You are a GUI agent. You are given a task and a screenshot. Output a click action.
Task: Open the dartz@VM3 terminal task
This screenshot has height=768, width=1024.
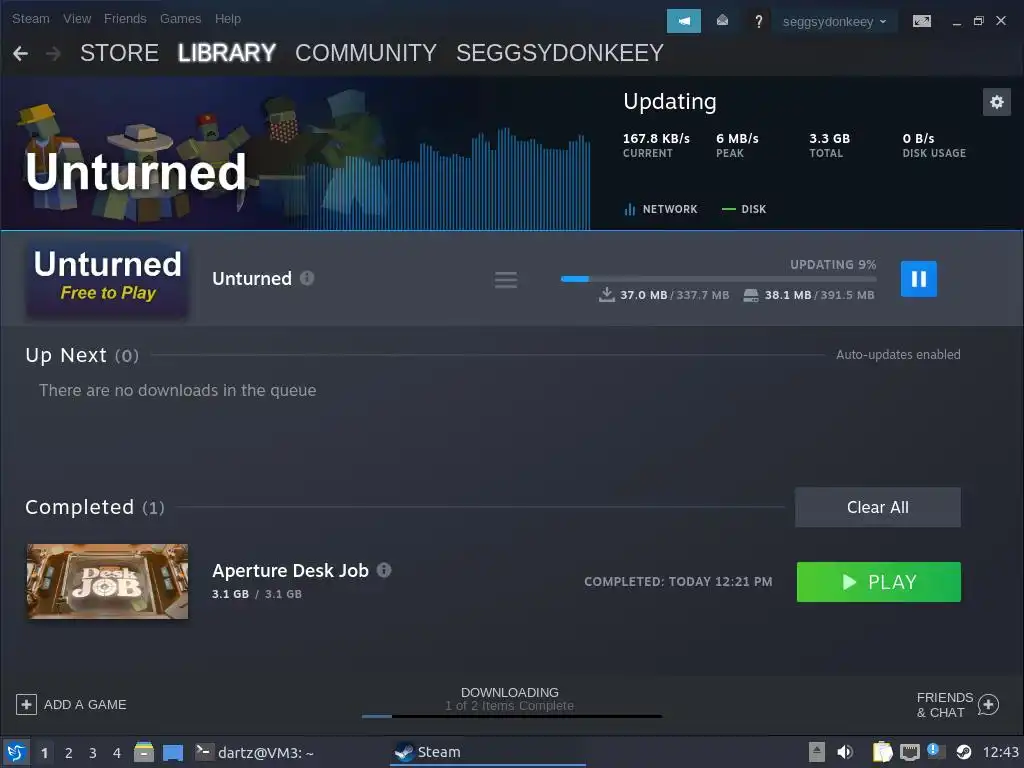(x=255, y=753)
